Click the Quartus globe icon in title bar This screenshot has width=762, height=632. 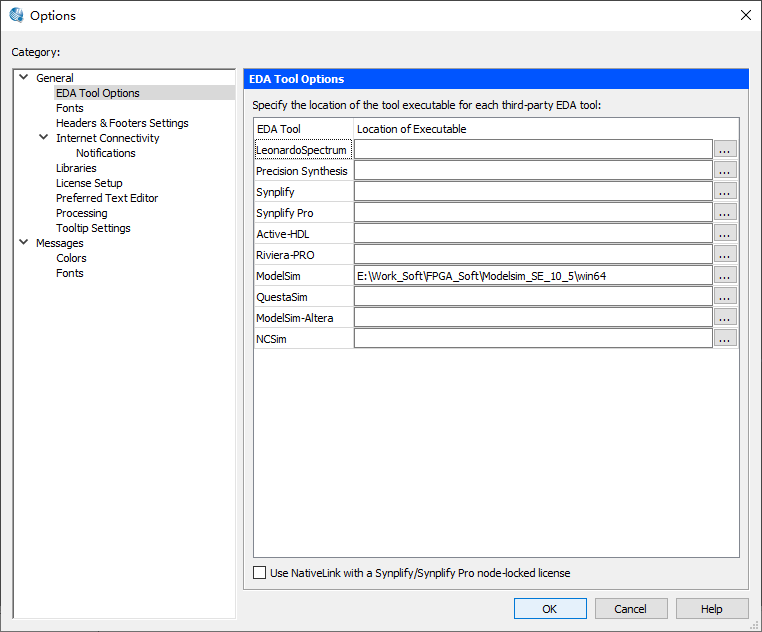(17, 15)
